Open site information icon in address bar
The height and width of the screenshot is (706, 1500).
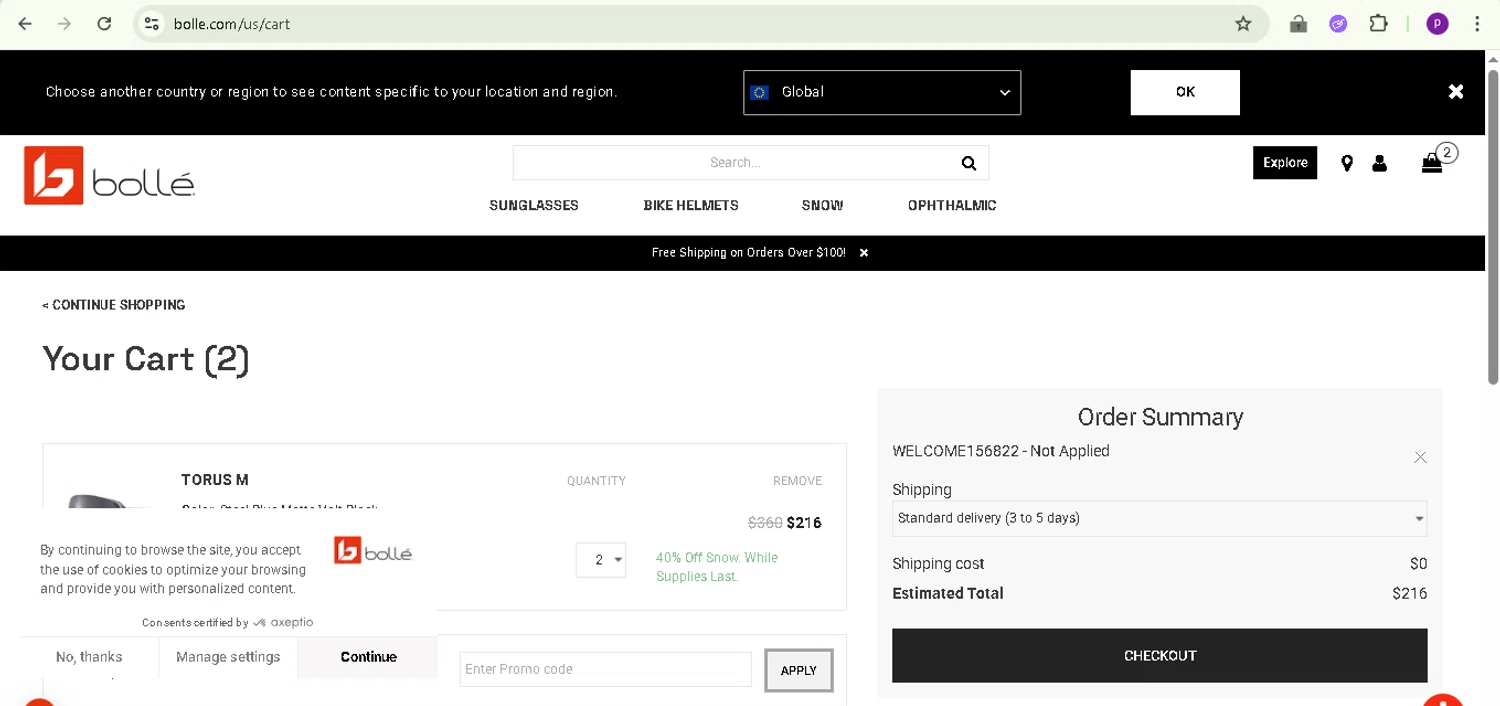click(152, 24)
